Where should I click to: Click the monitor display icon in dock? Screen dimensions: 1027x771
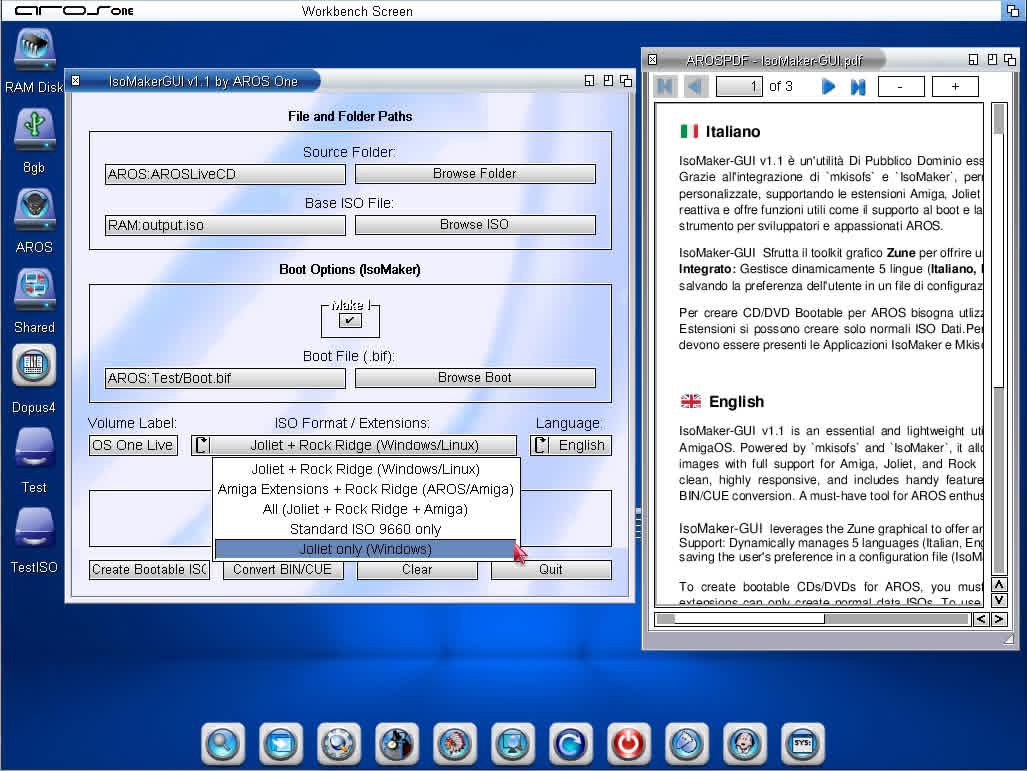512,743
